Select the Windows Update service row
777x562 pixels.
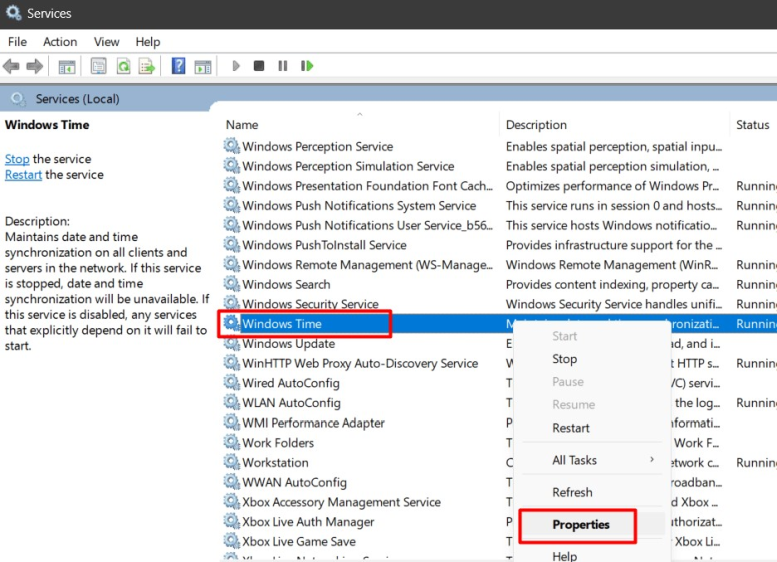[288, 344]
